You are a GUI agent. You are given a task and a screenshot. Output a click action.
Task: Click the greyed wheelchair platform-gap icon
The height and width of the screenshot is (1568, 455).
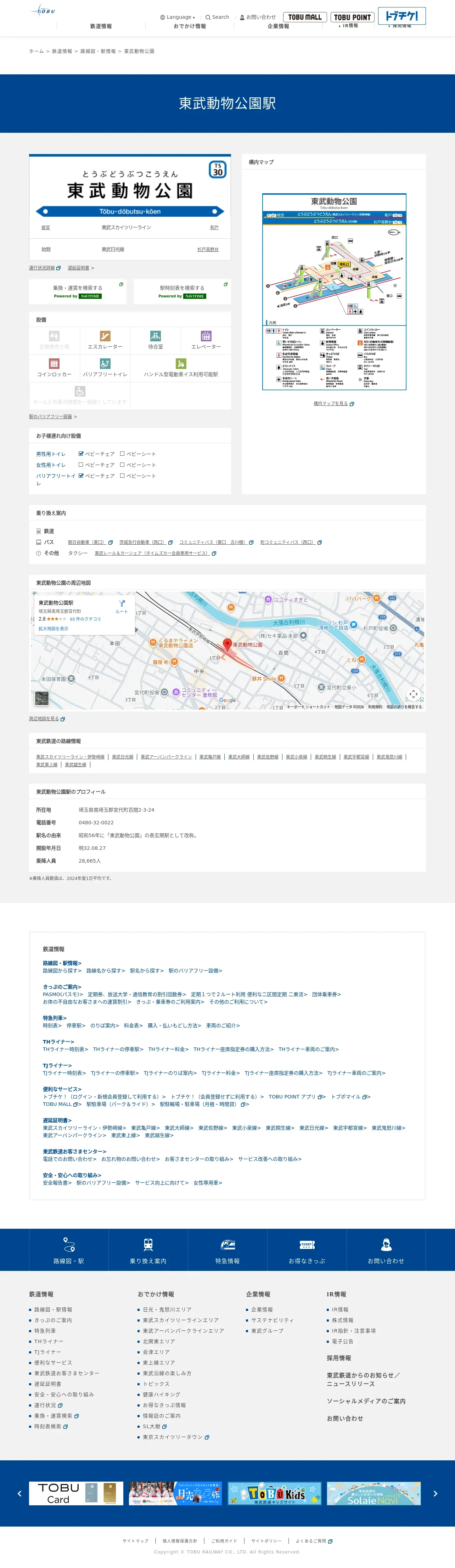[80, 391]
